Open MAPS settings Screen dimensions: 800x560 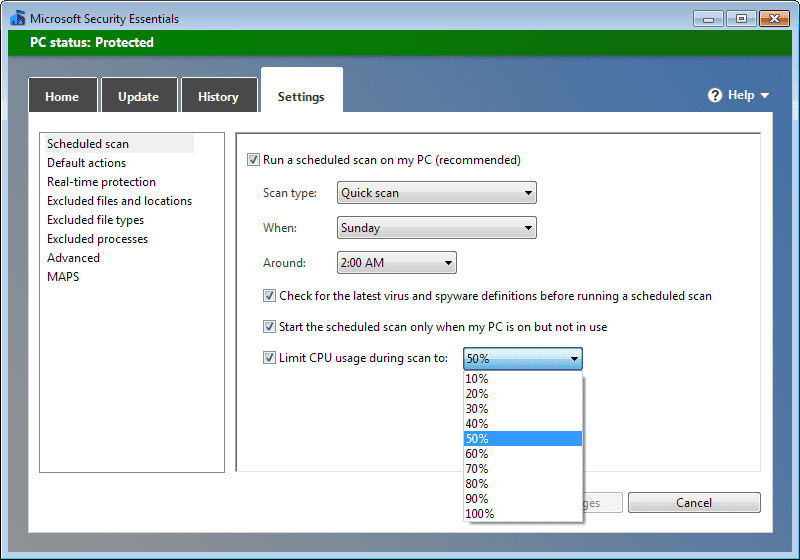63,276
